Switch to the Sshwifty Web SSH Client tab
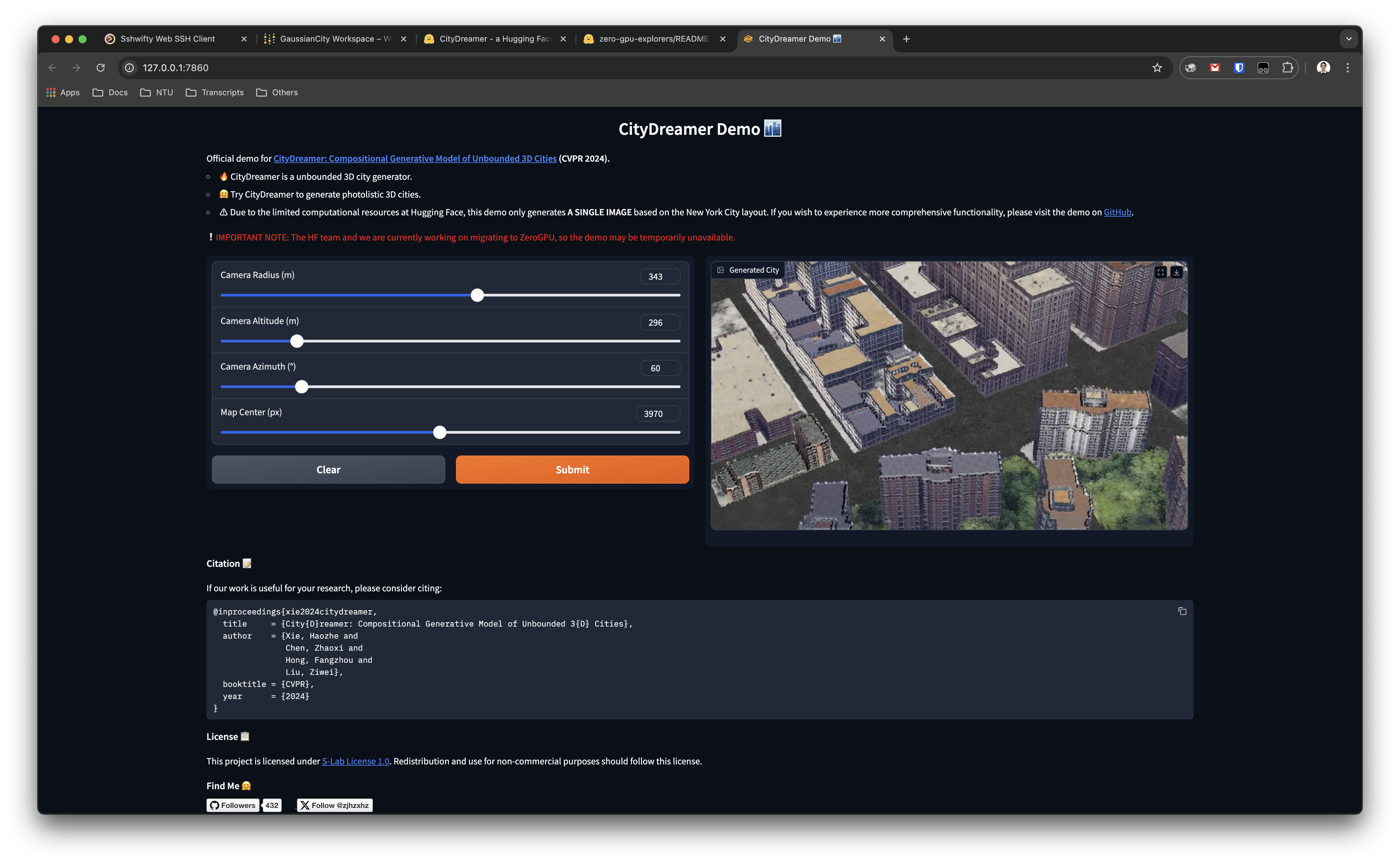Image resolution: width=1400 pixels, height=864 pixels. (167, 39)
